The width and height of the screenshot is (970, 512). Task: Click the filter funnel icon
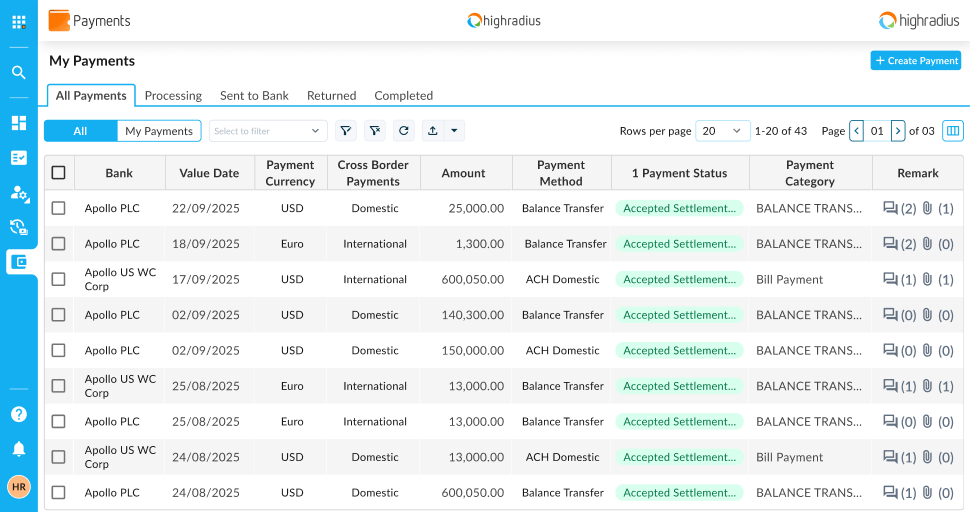click(346, 131)
